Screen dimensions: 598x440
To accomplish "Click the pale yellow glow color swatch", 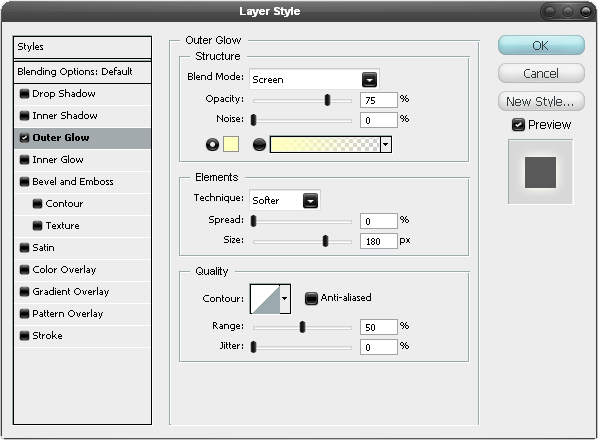I will point(231,144).
